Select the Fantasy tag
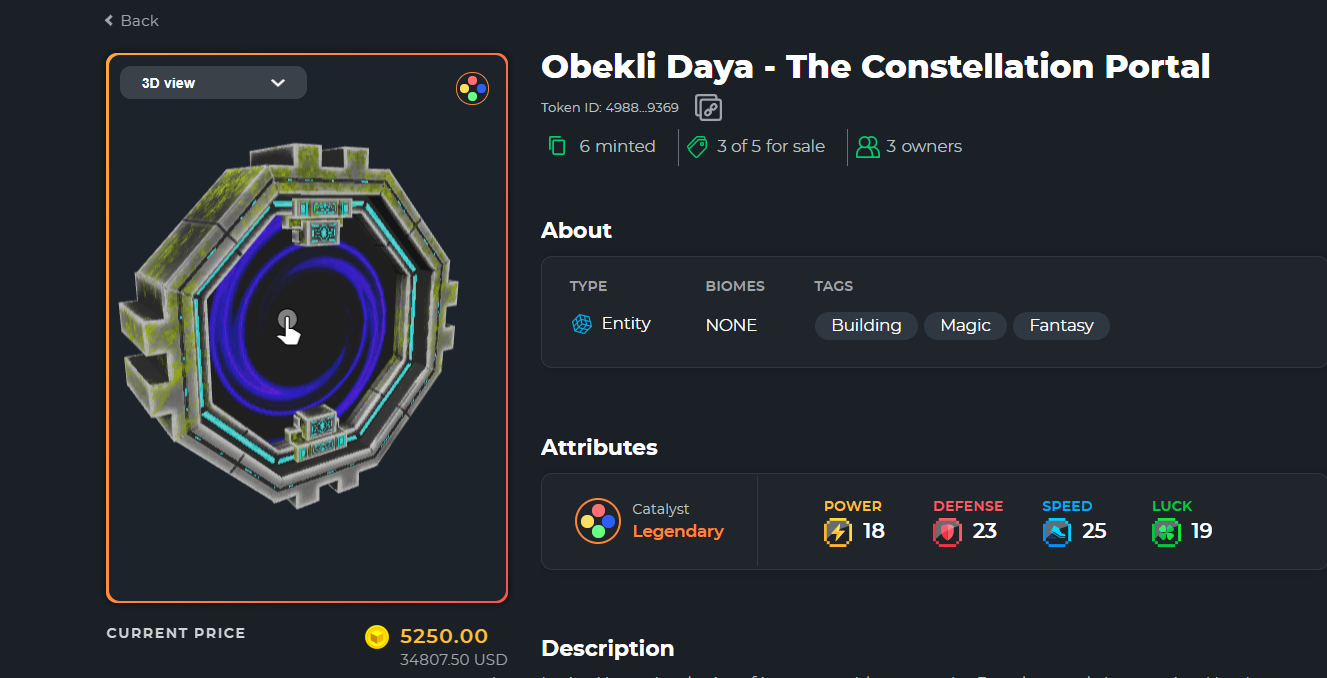This screenshot has height=678, width=1327. (x=1061, y=325)
